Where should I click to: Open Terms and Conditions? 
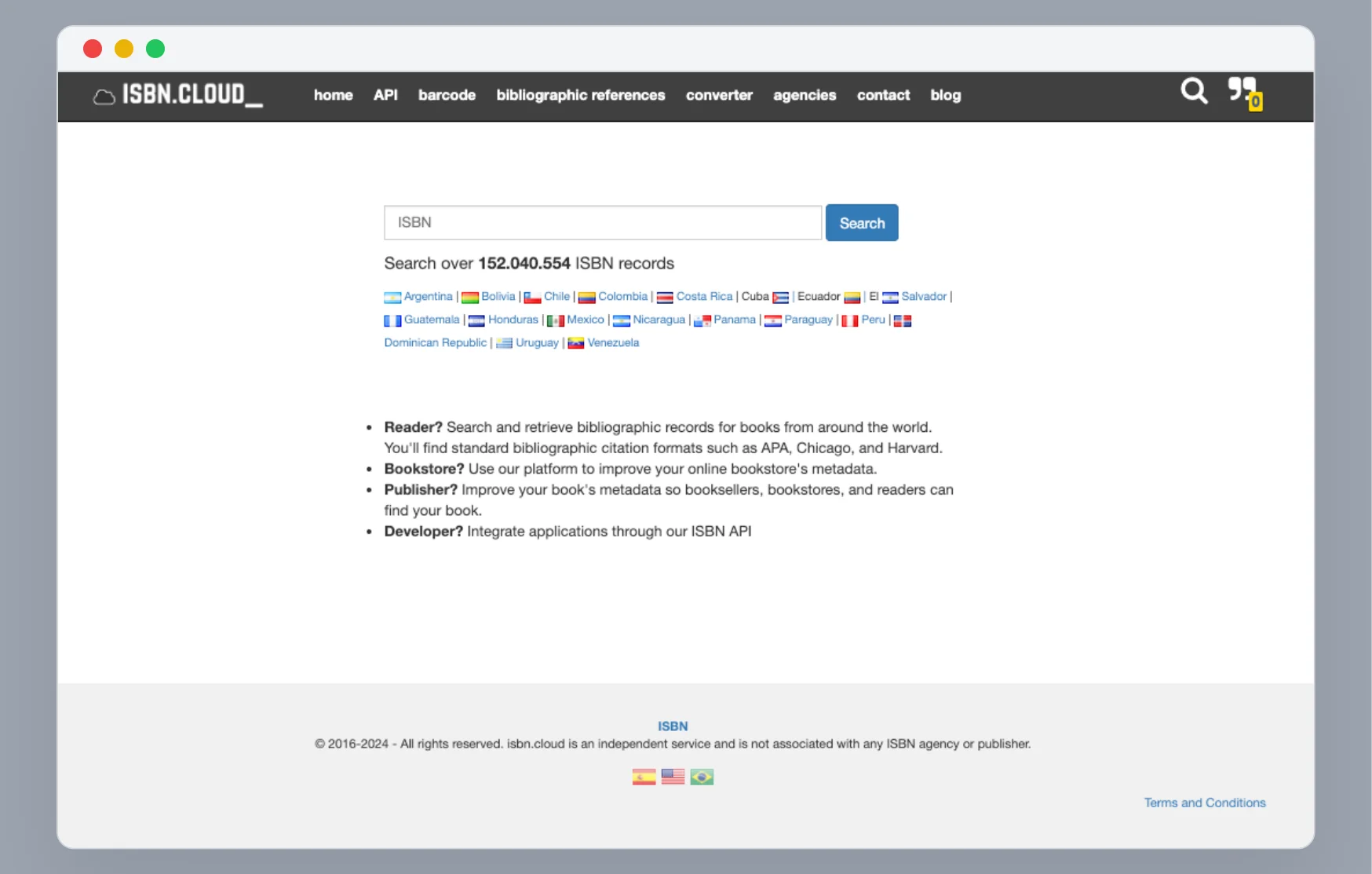pos(1205,803)
